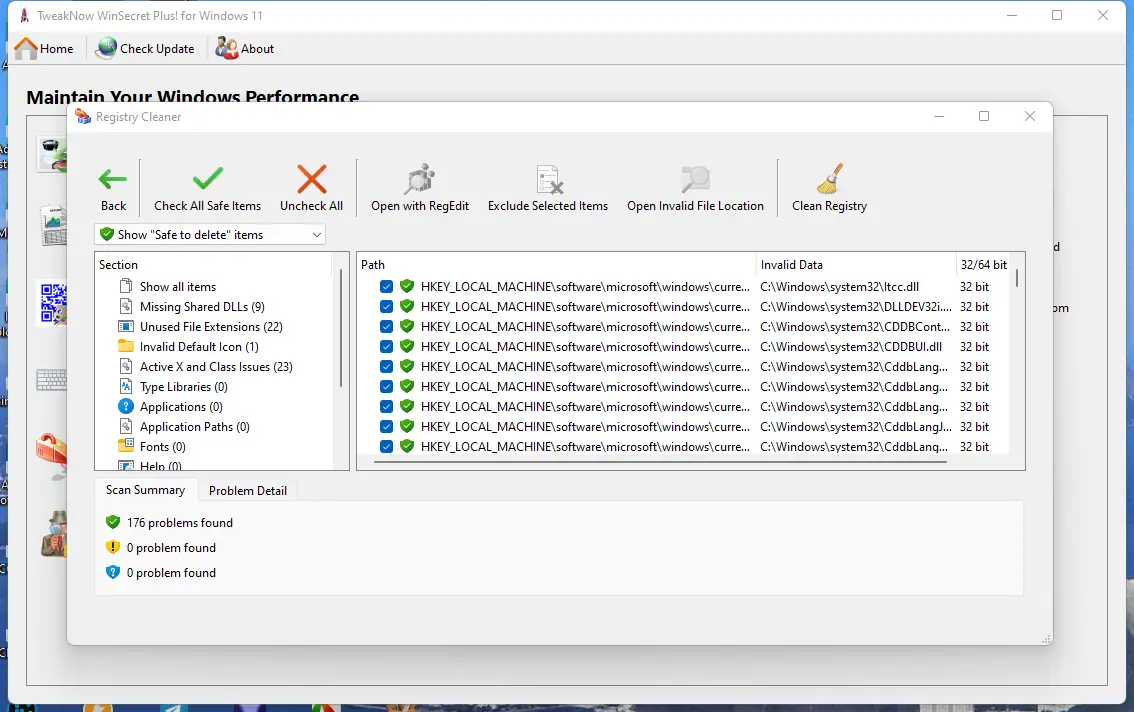Select Active X and Class Issues (23)
This screenshot has width=1134, height=712.
click(216, 367)
